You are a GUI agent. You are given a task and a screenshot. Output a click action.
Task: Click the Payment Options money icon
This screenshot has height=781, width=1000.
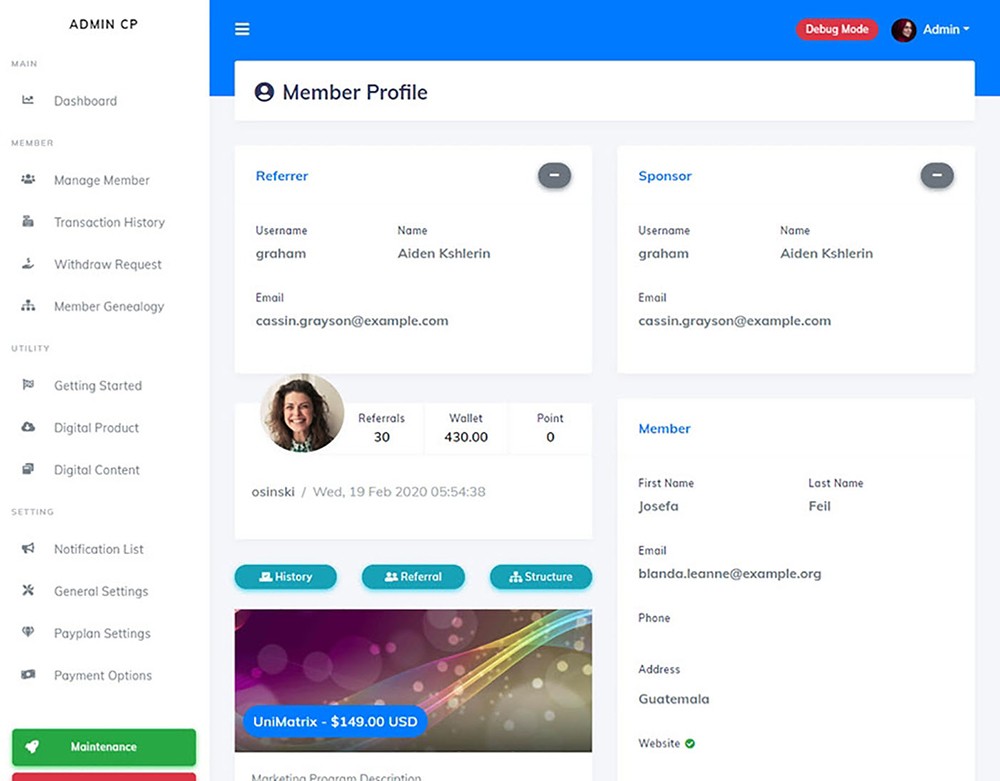28,675
